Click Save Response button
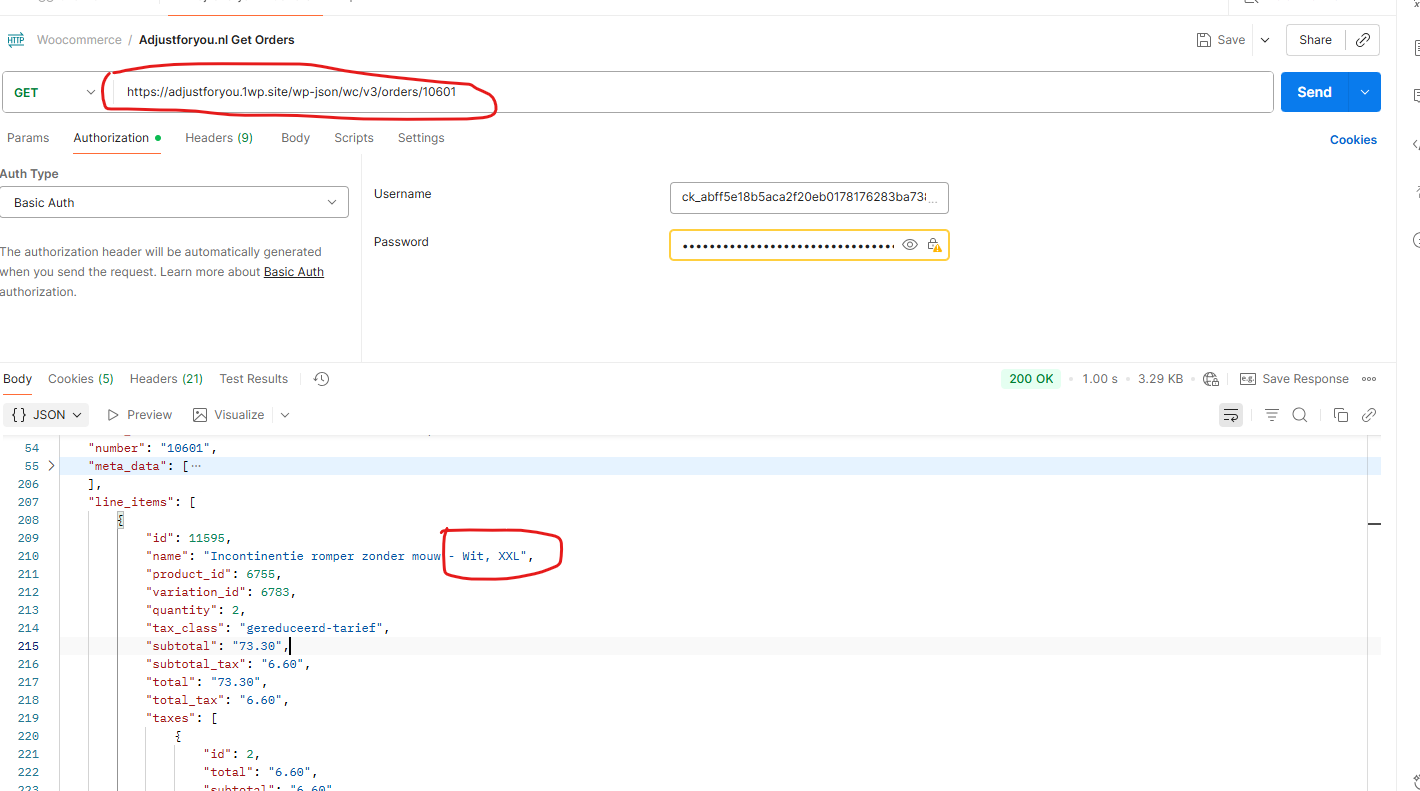This screenshot has height=791, width=1420. pos(1294,379)
